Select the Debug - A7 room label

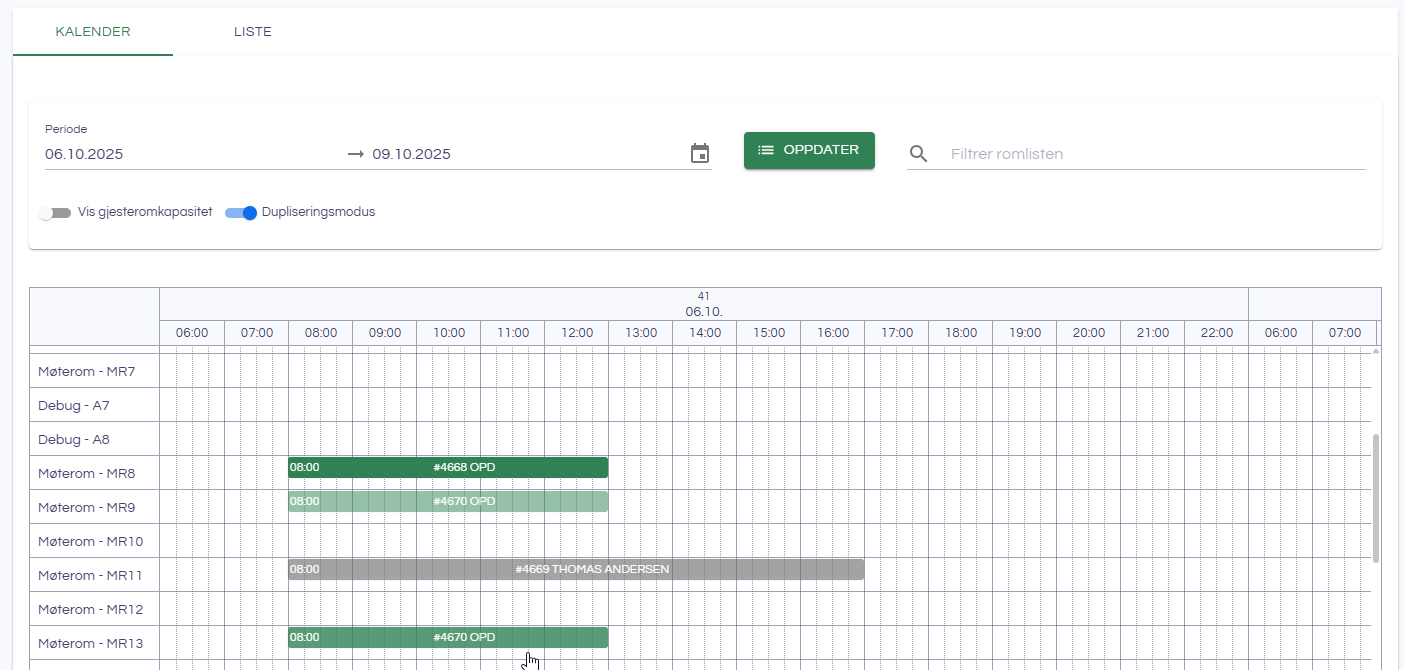74,405
